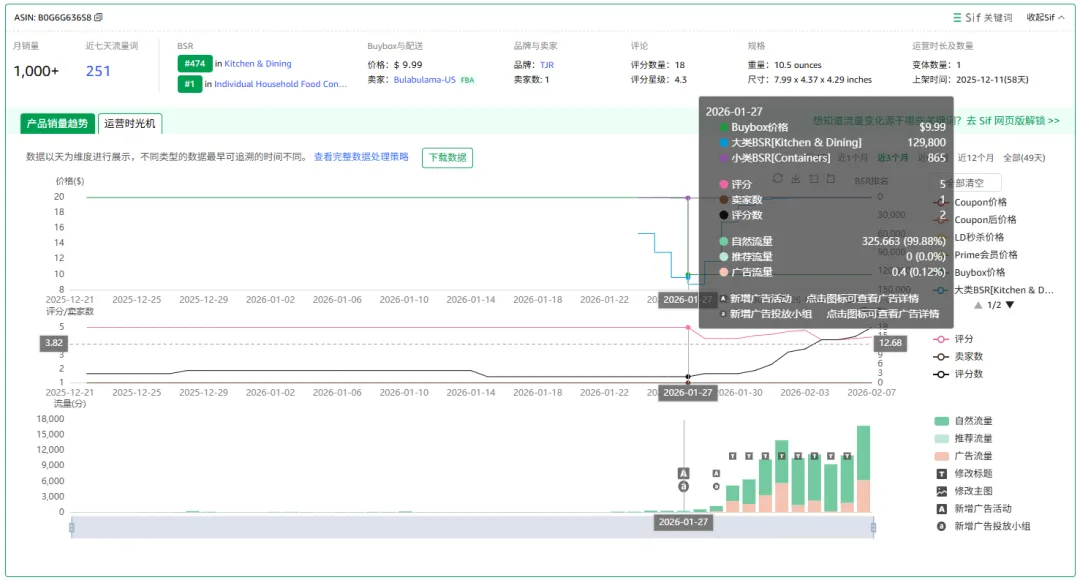The height and width of the screenshot is (580, 1080).
Task: Click the 下载数据 button
Action: (x=447, y=157)
